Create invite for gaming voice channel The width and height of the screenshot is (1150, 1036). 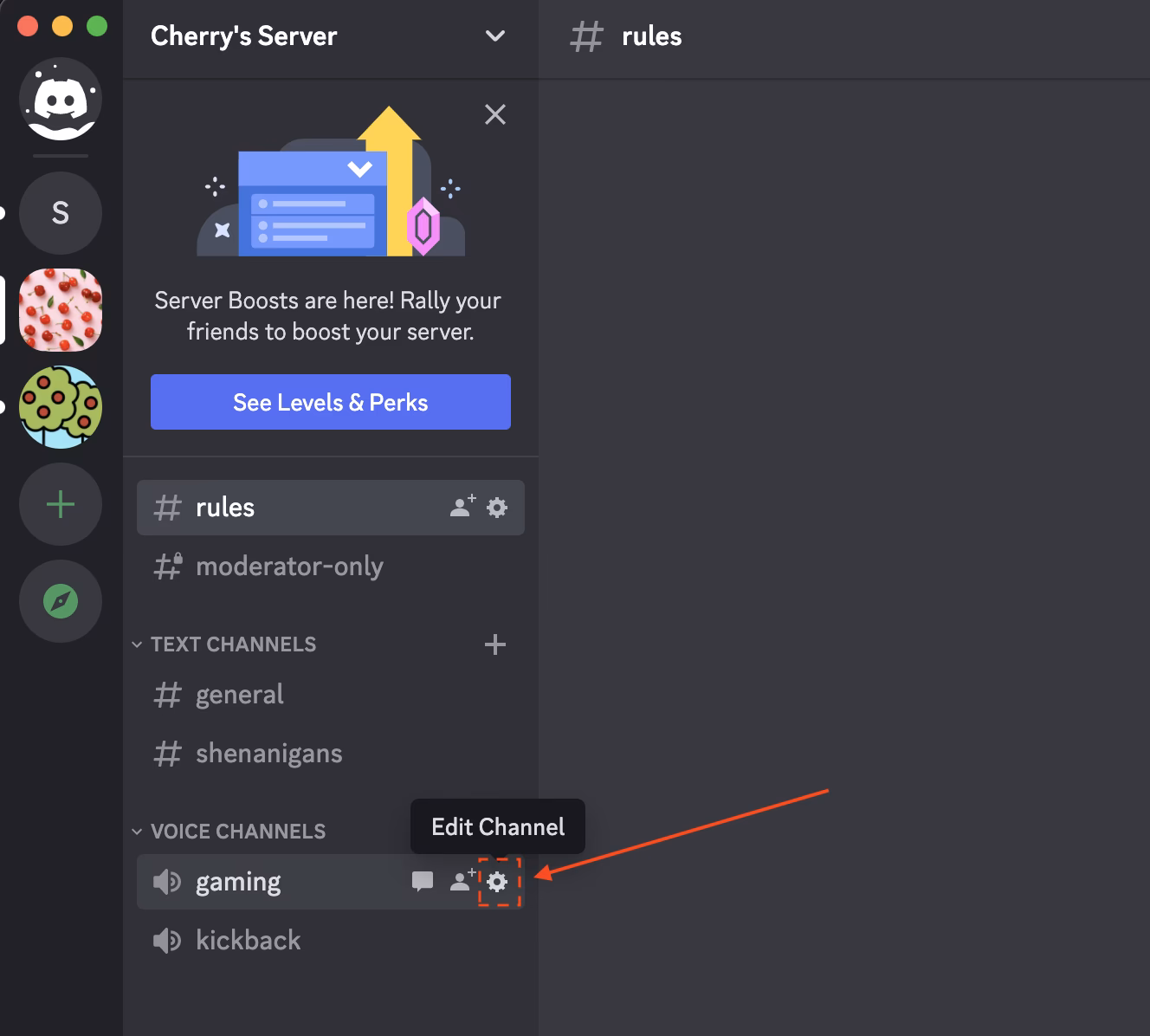coord(463,880)
